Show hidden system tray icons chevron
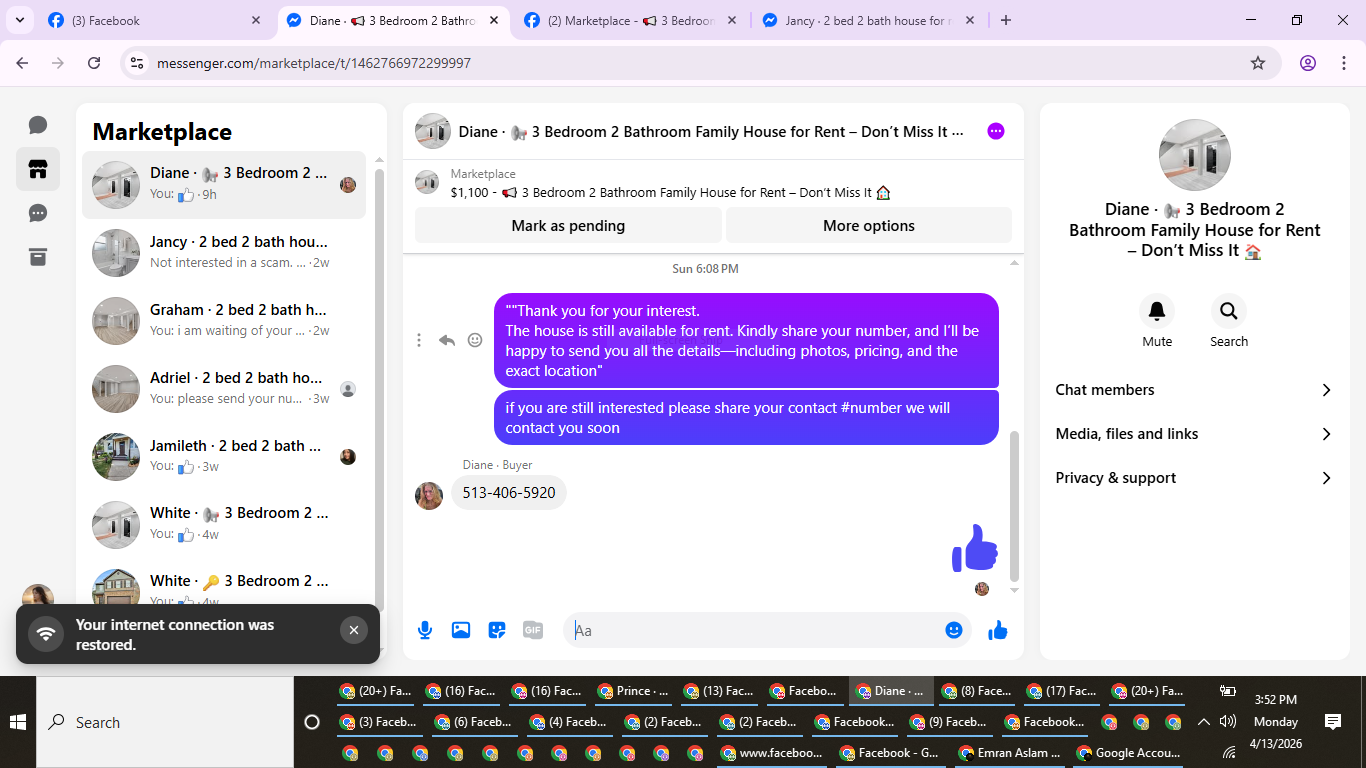The height and width of the screenshot is (768, 1366). [1204, 721]
